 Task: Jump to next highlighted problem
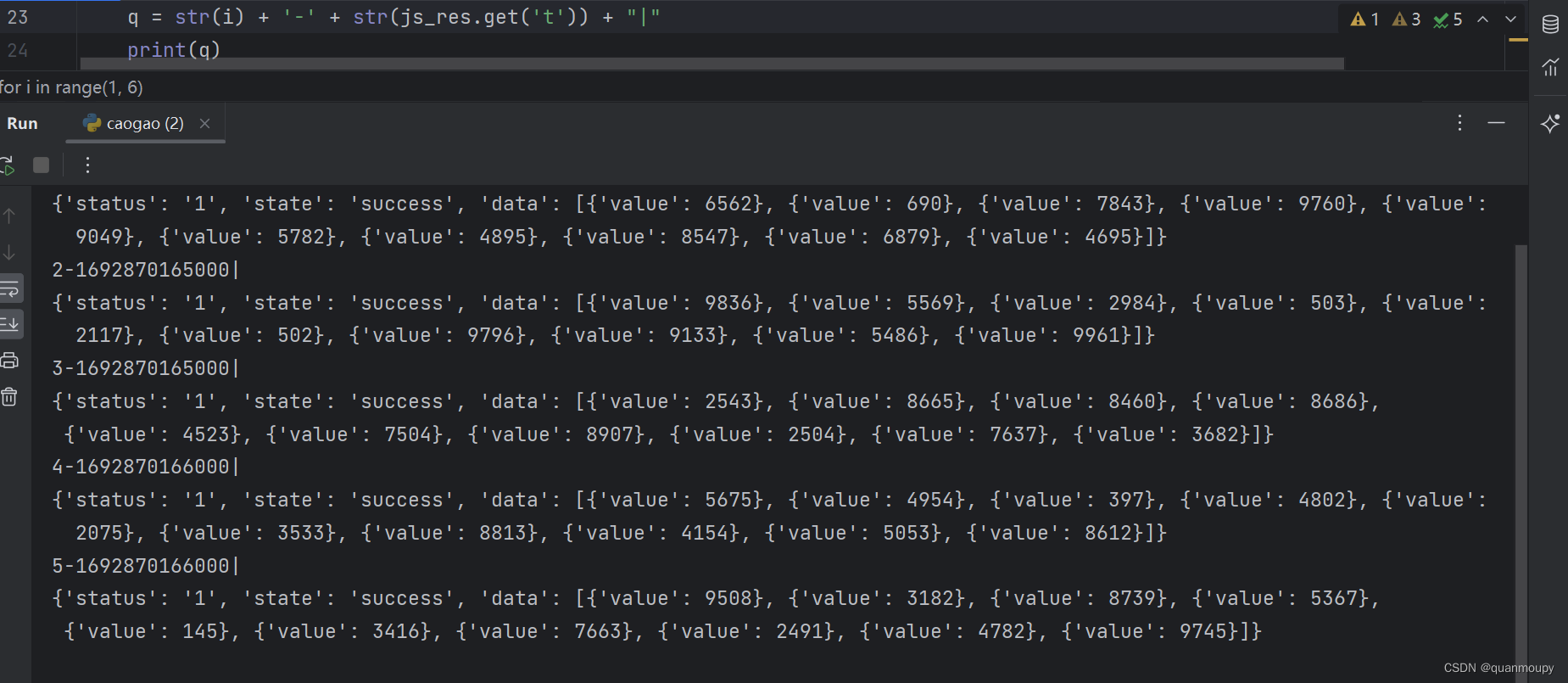tap(1511, 20)
